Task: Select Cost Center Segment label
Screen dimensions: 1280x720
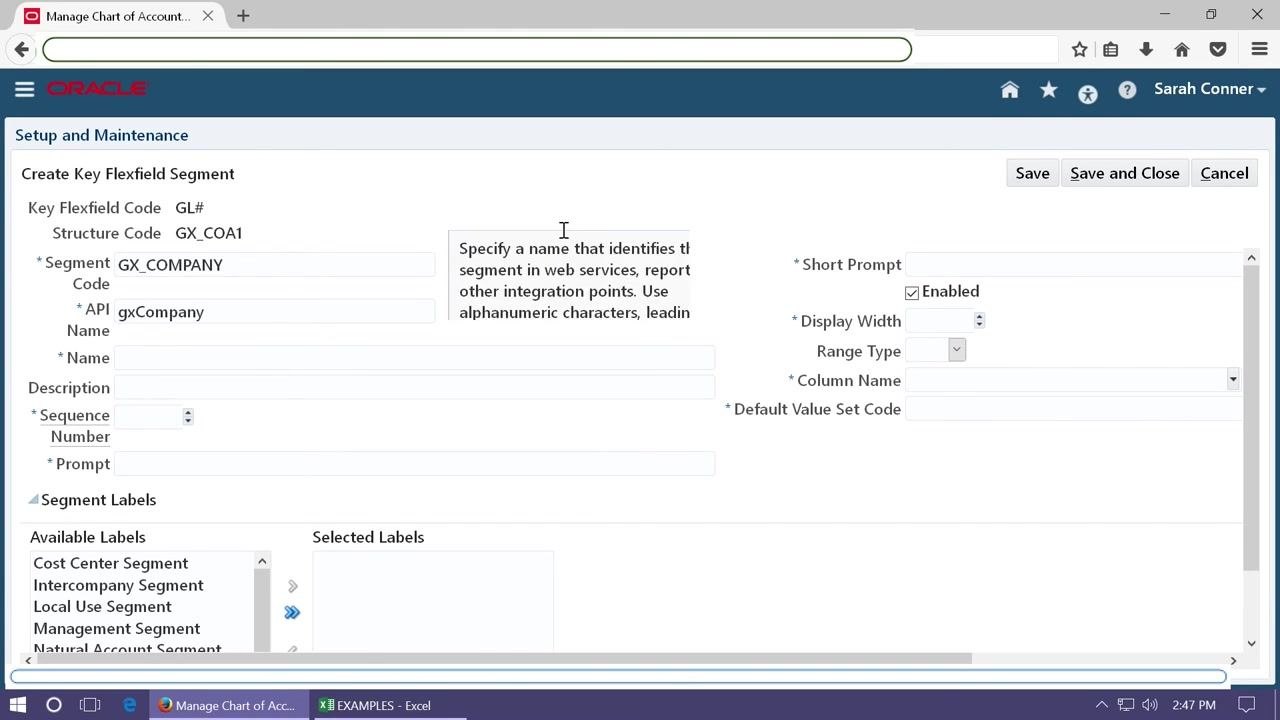Action: point(111,563)
